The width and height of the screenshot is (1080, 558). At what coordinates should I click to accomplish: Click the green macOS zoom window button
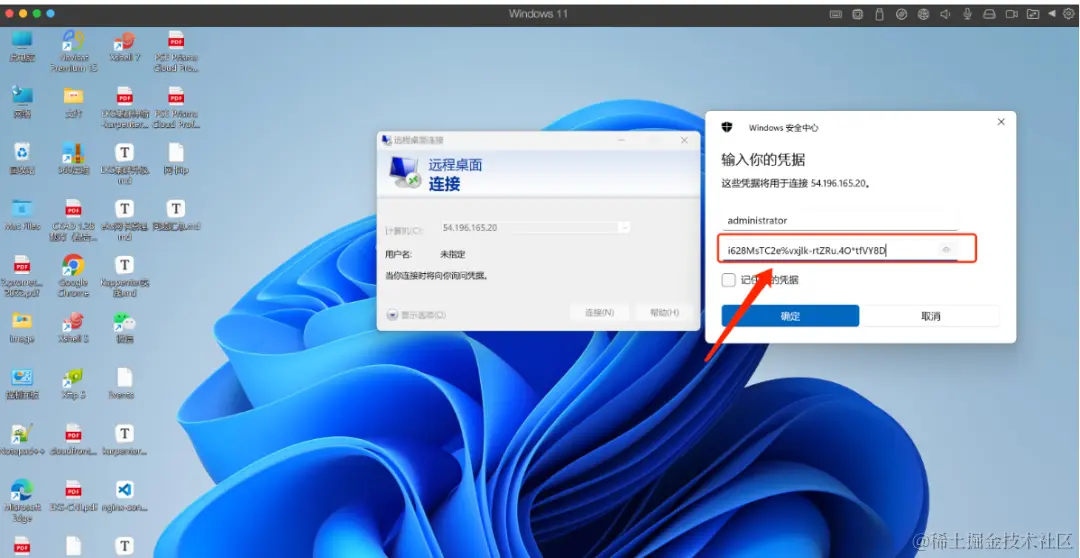(x=36, y=14)
